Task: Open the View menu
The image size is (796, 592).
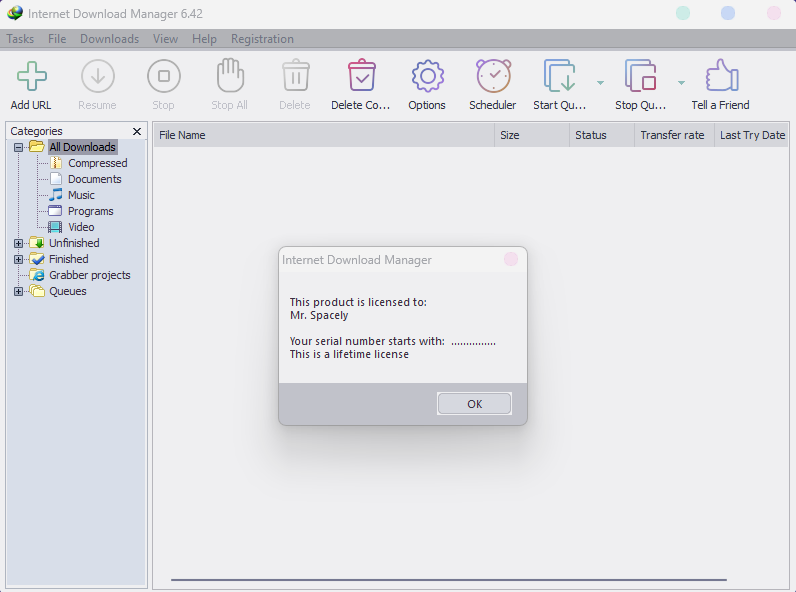Action: pyautogui.click(x=165, y=39)
